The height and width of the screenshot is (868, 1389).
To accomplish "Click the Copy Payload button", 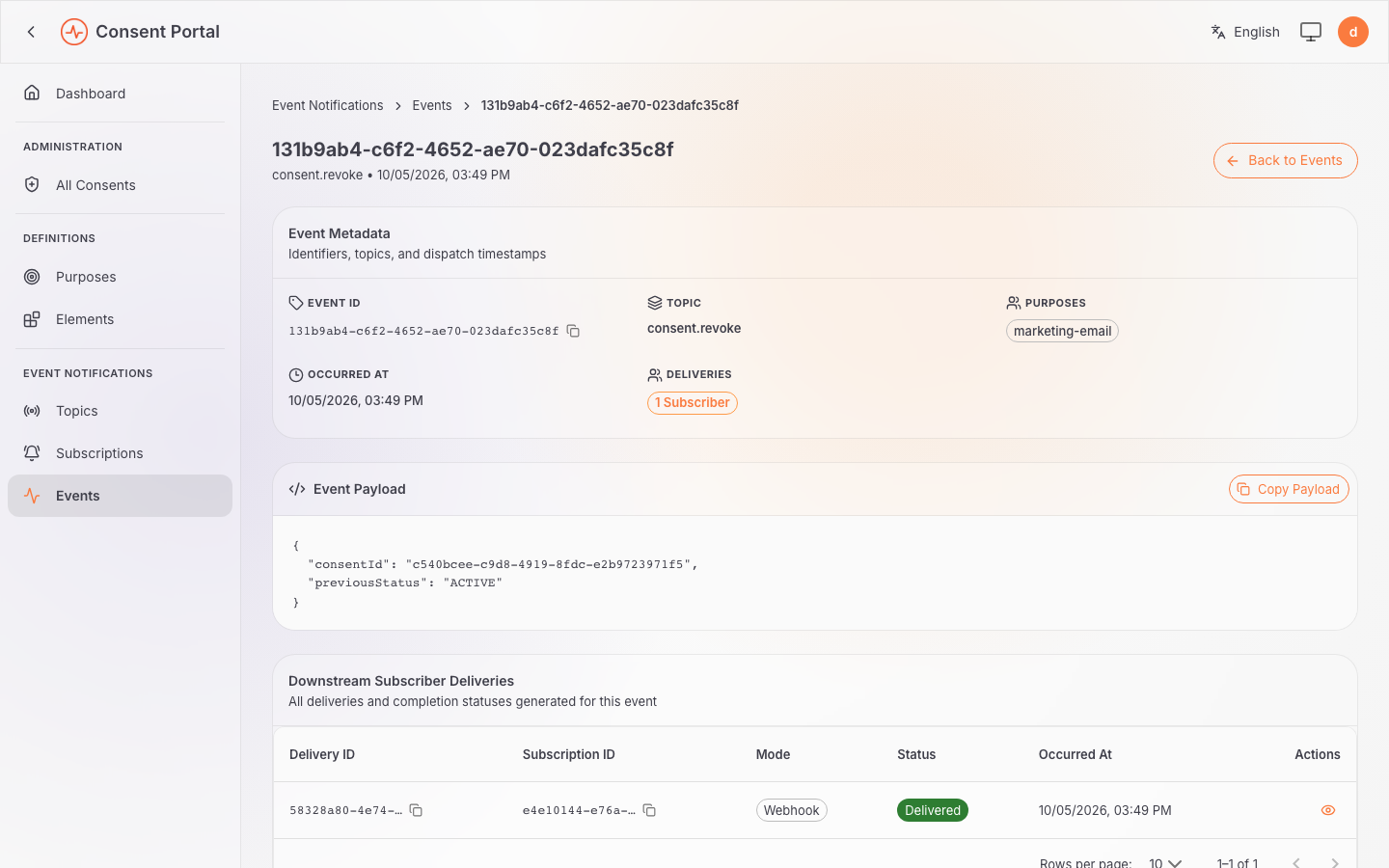I will [1289, 489].
